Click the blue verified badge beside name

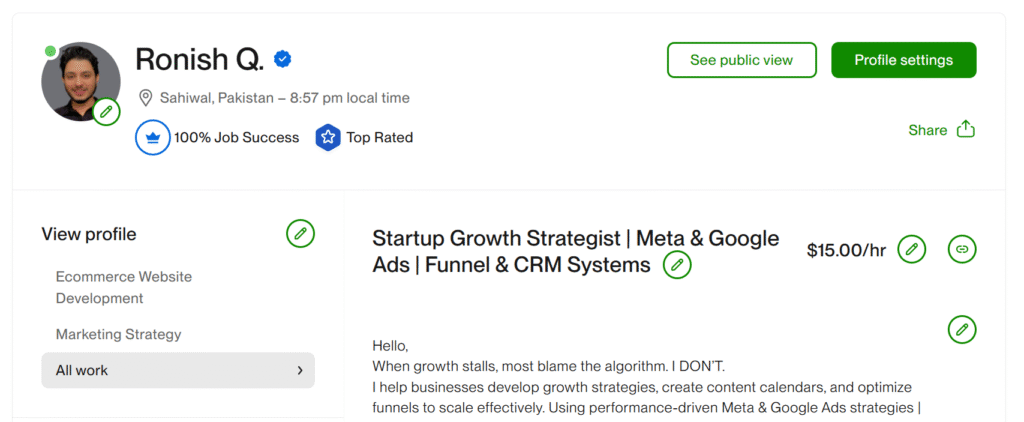283,59
